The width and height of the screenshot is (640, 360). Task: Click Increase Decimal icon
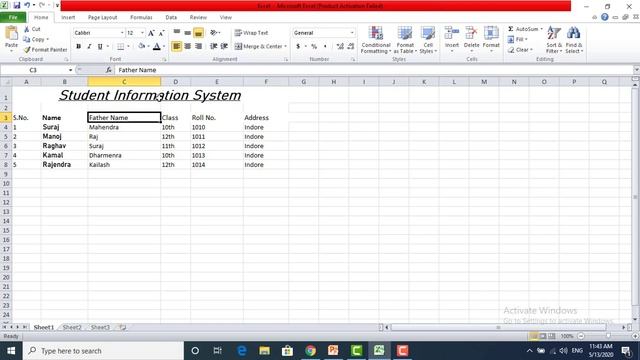click(340, 46)
